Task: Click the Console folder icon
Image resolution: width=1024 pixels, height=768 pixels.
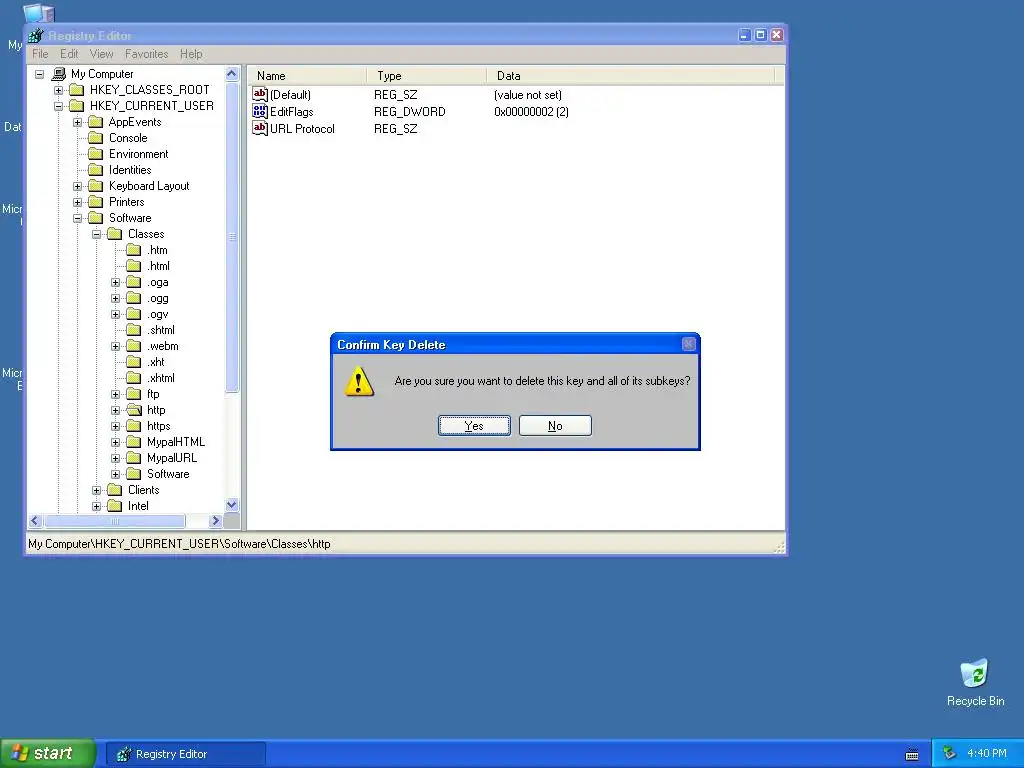Action: point(95,138)
